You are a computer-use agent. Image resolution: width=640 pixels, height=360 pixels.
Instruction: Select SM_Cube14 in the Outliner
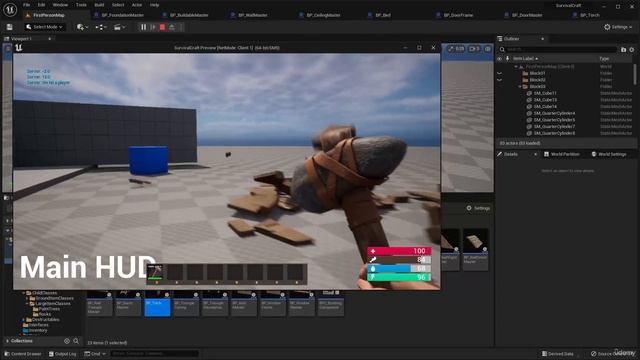(545, 107)
